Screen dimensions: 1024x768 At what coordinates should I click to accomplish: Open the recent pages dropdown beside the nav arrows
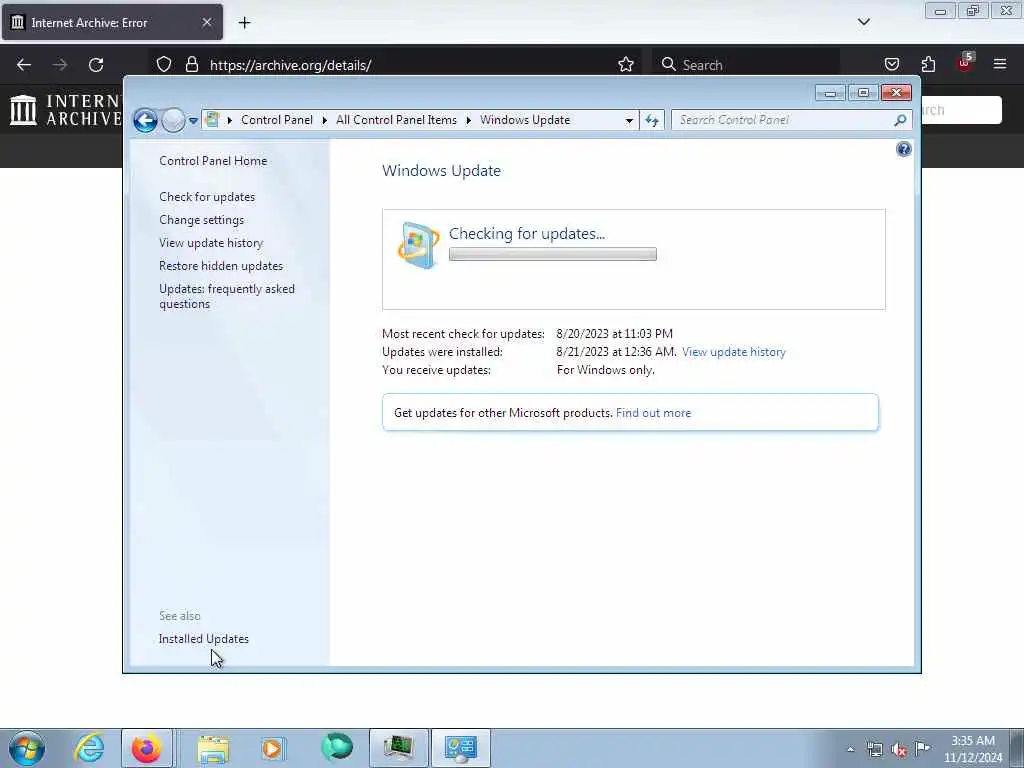(193, 121)
